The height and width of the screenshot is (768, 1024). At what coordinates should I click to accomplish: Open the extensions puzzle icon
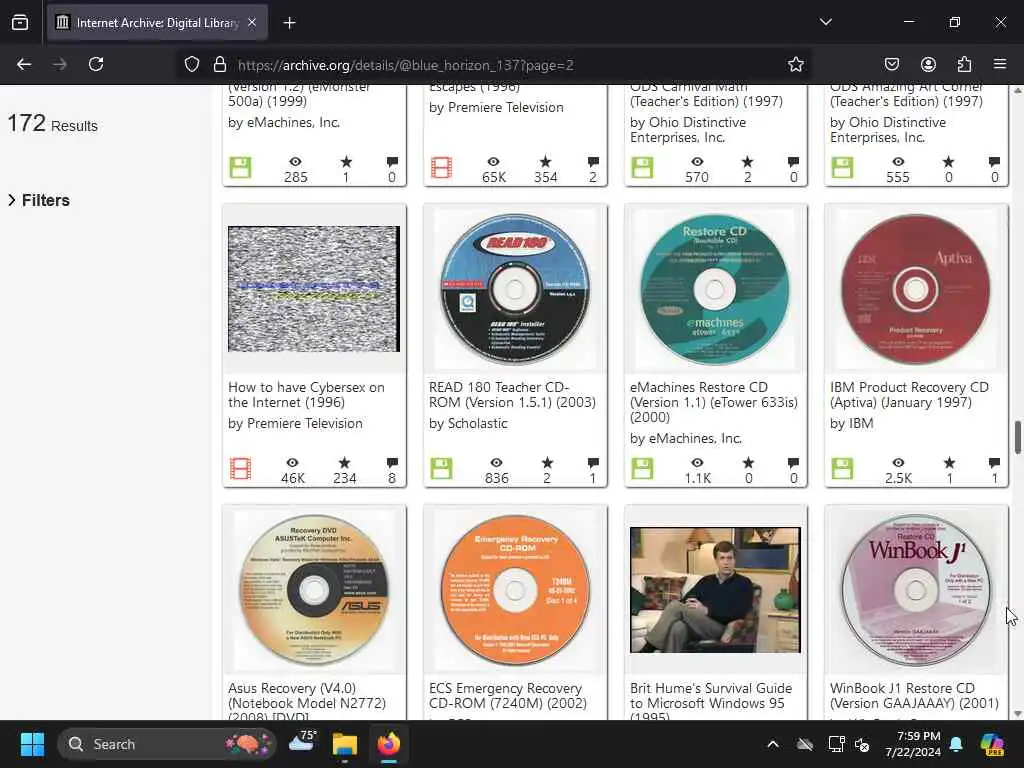[964, 64]
